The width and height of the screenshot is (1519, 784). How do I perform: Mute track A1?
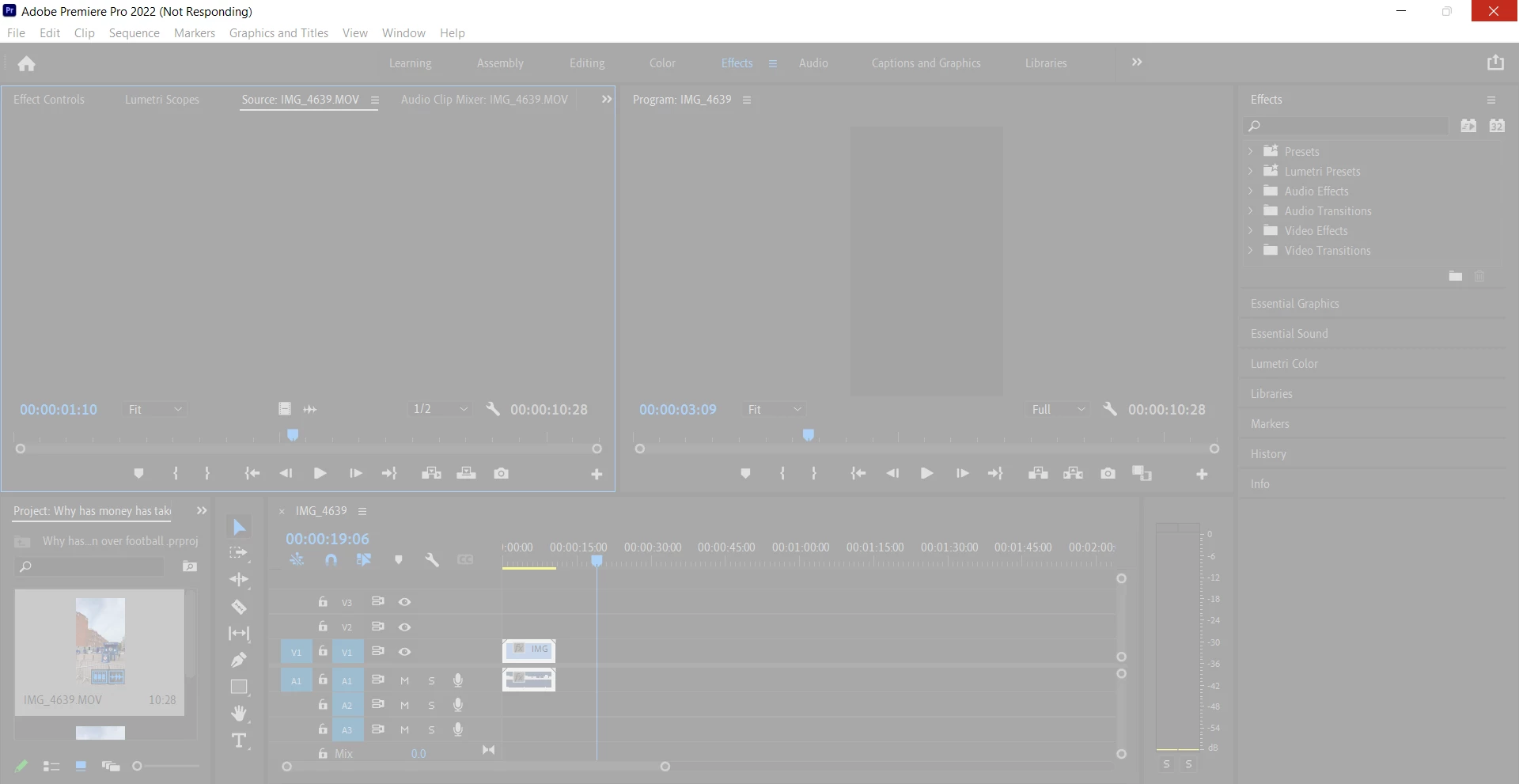pos(404,680)
